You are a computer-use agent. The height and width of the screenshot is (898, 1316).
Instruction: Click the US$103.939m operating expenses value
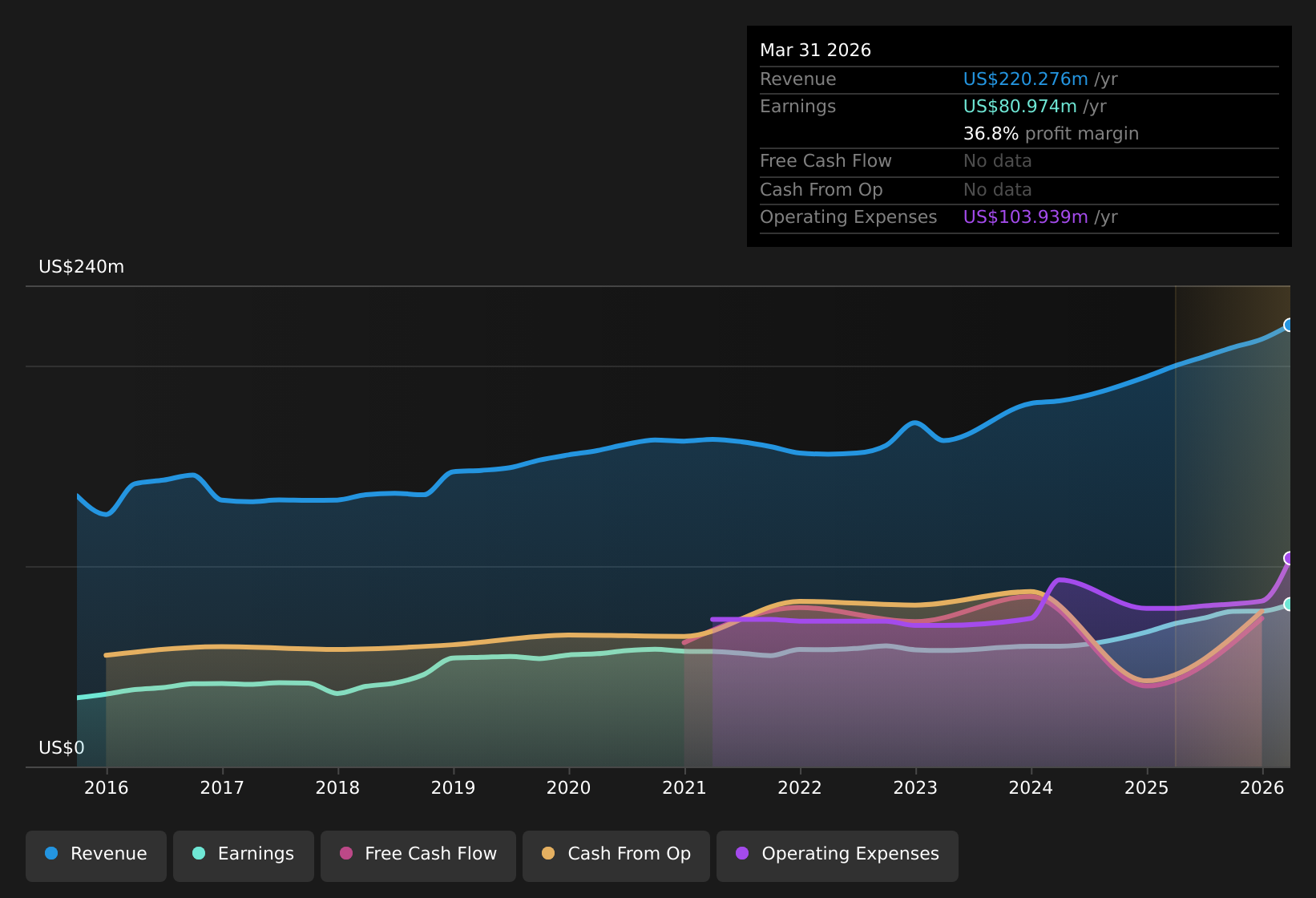pos(1026,217)
